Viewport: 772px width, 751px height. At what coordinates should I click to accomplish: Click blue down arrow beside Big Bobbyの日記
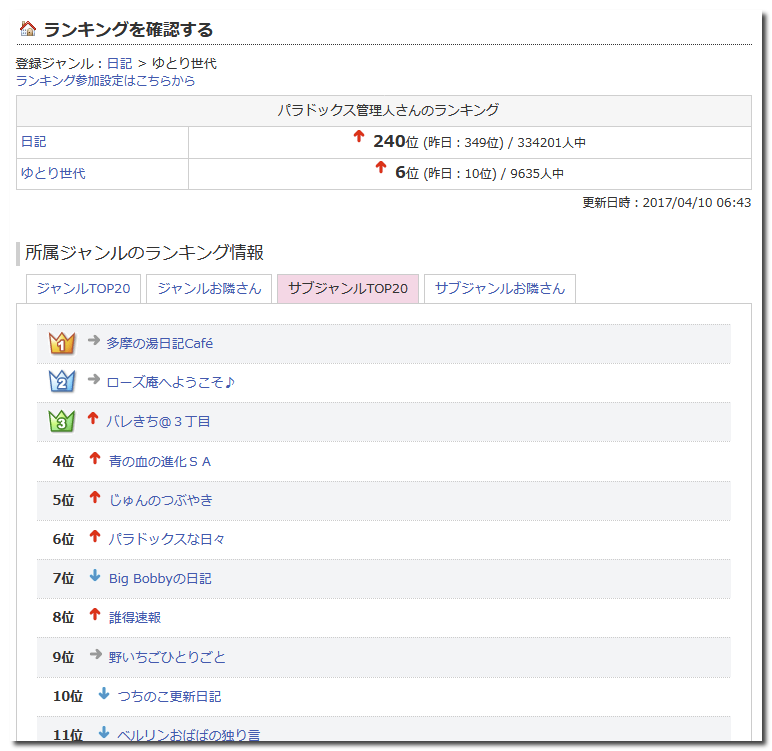click(95, 576)
